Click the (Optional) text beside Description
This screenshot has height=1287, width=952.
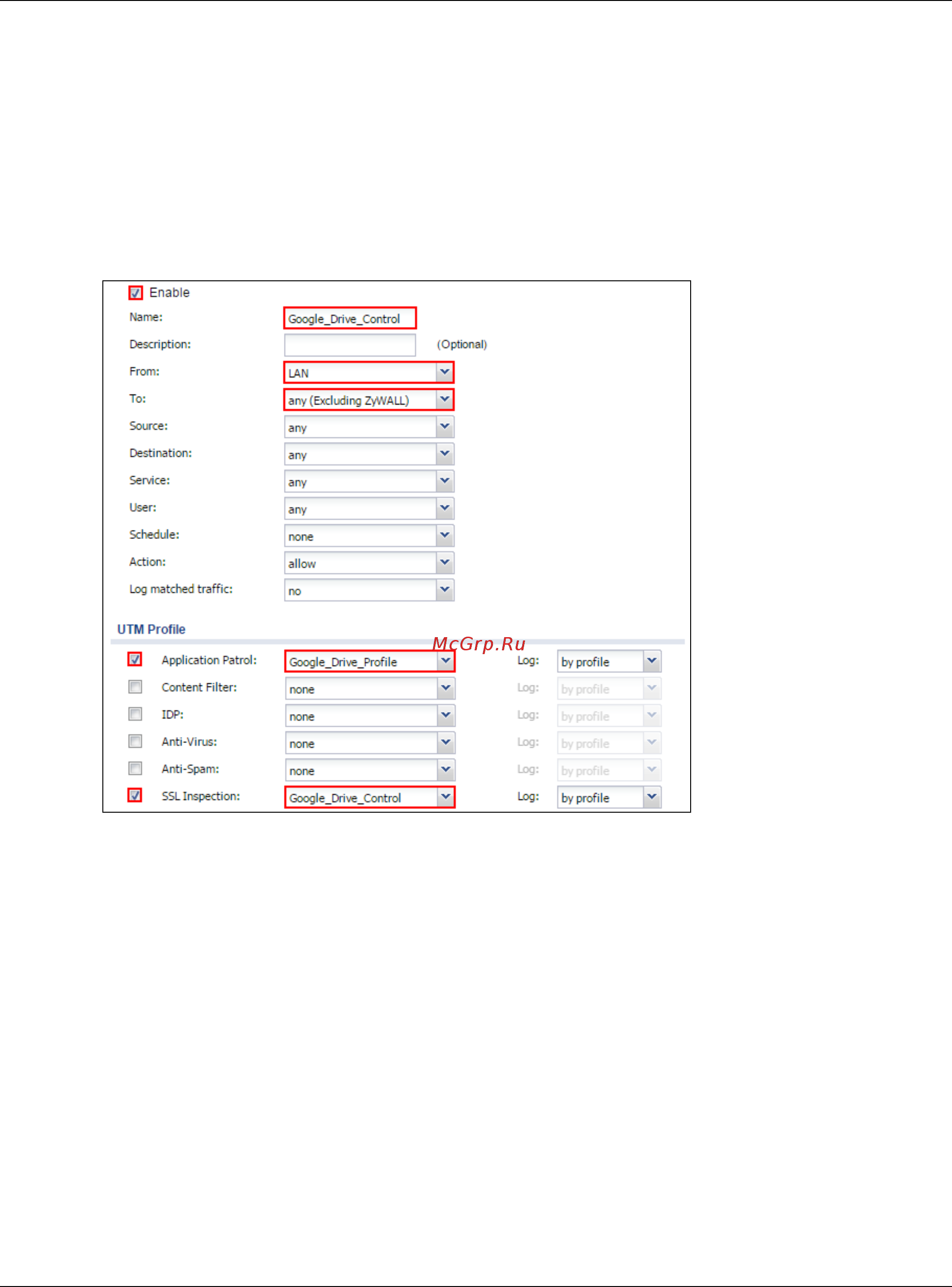[x=462, y=345]
